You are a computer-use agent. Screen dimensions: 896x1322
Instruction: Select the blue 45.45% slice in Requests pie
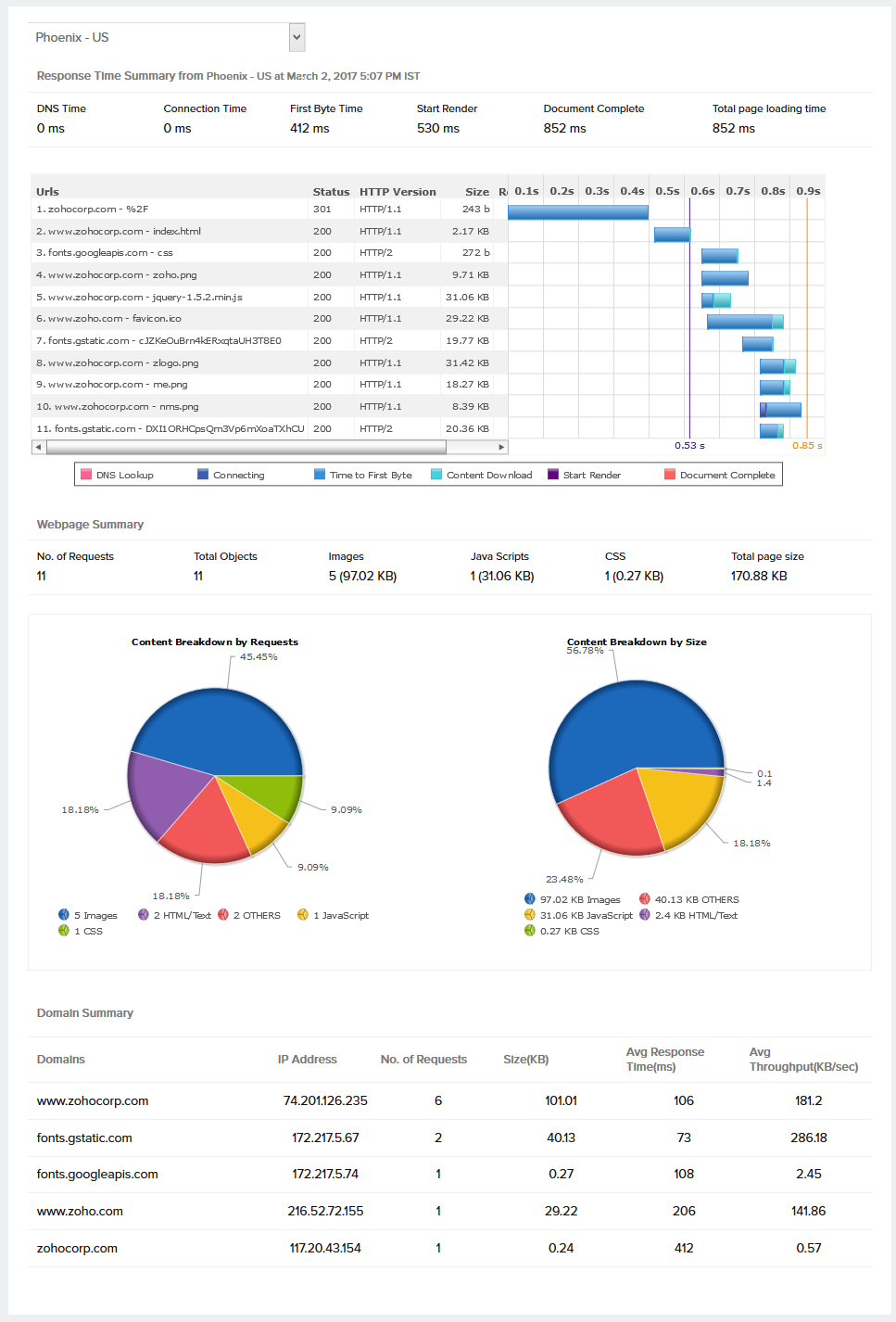coord(218,732)
